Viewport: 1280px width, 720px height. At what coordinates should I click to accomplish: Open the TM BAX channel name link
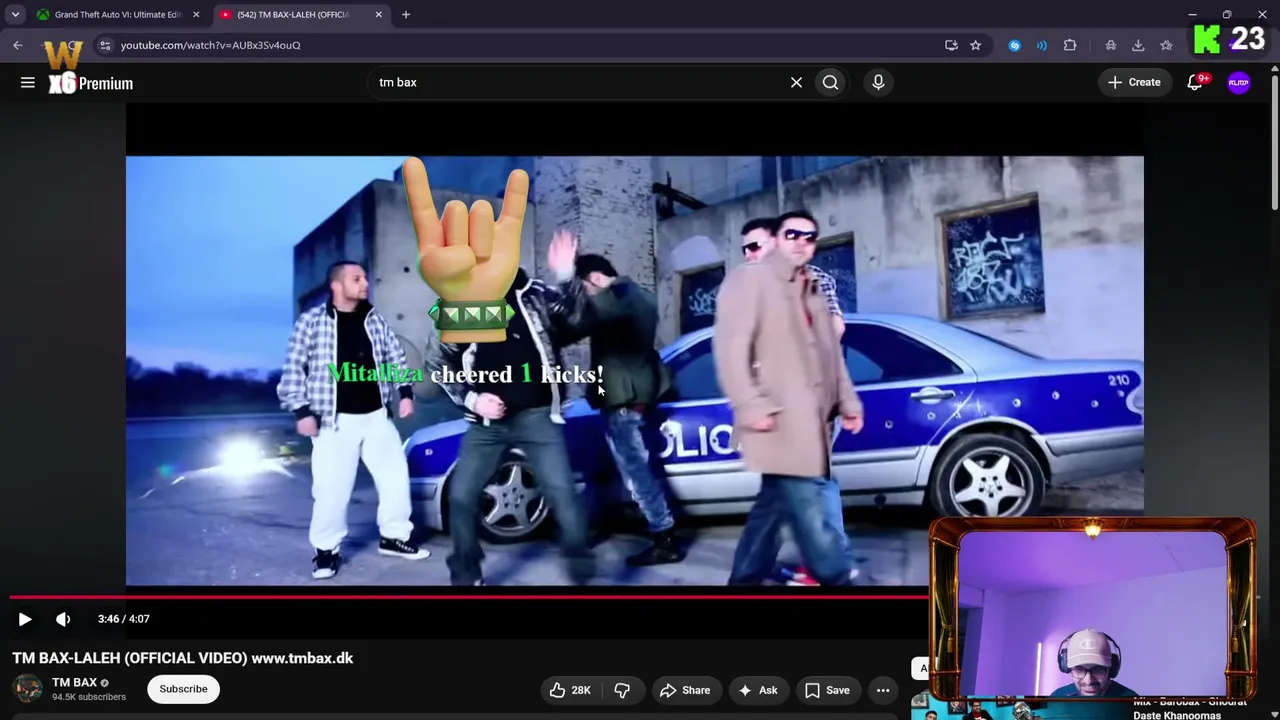point(74,682)
